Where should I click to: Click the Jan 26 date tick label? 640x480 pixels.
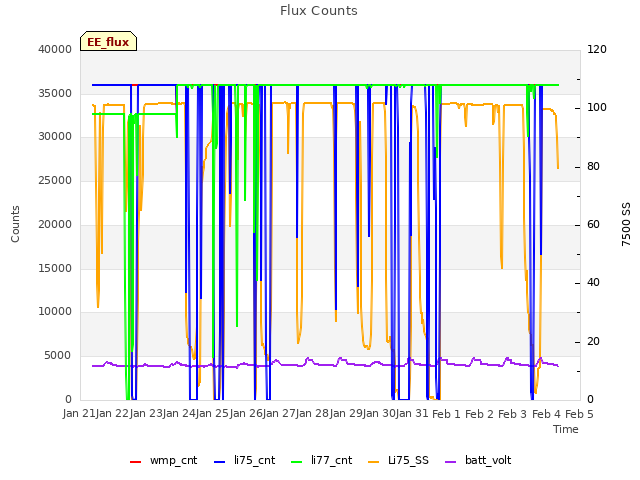pos(246,413)
